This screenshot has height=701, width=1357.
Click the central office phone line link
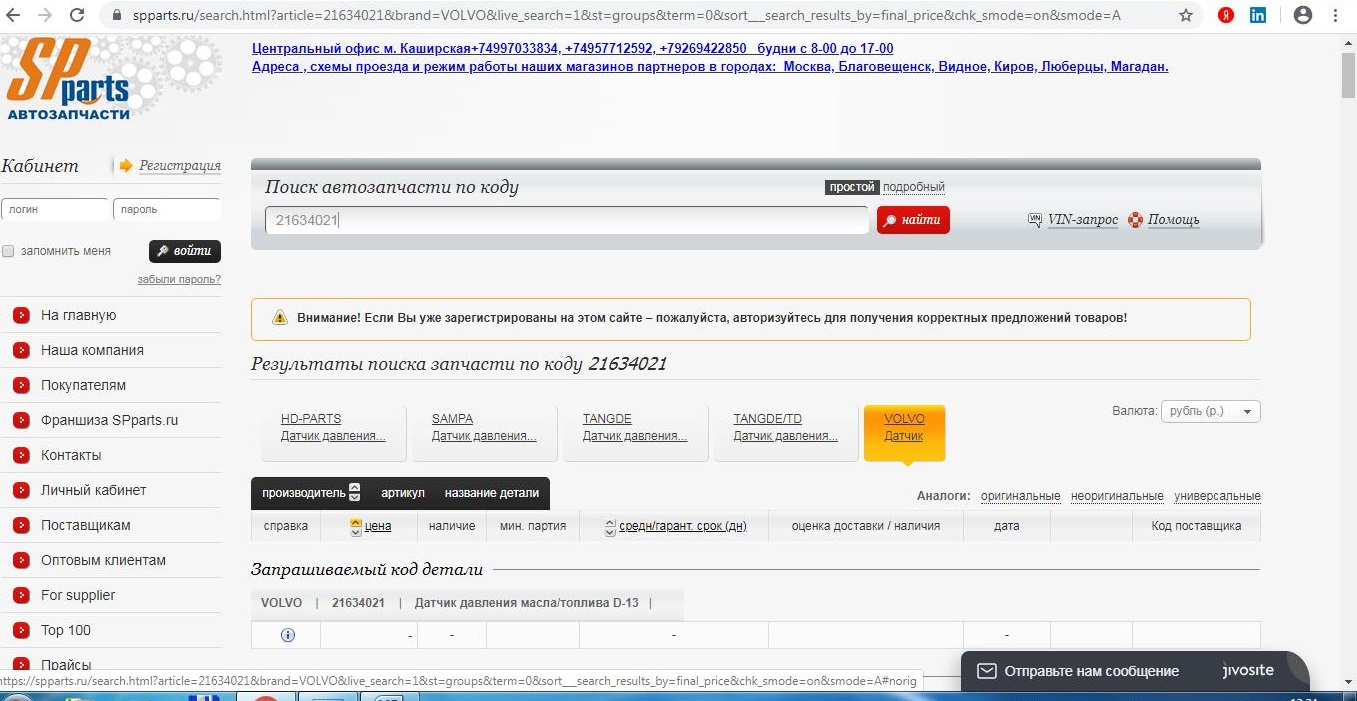coord(573,48)
